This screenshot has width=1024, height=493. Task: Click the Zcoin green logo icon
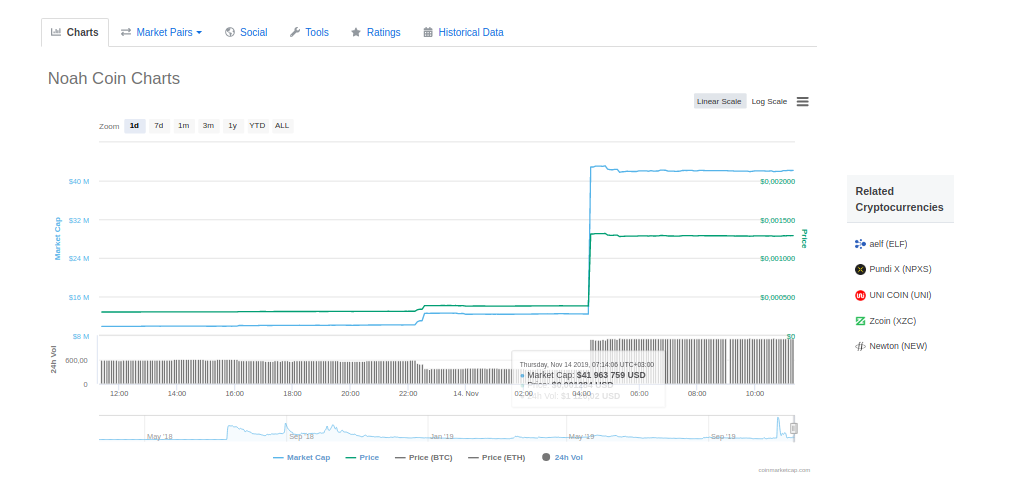(860, 321)
